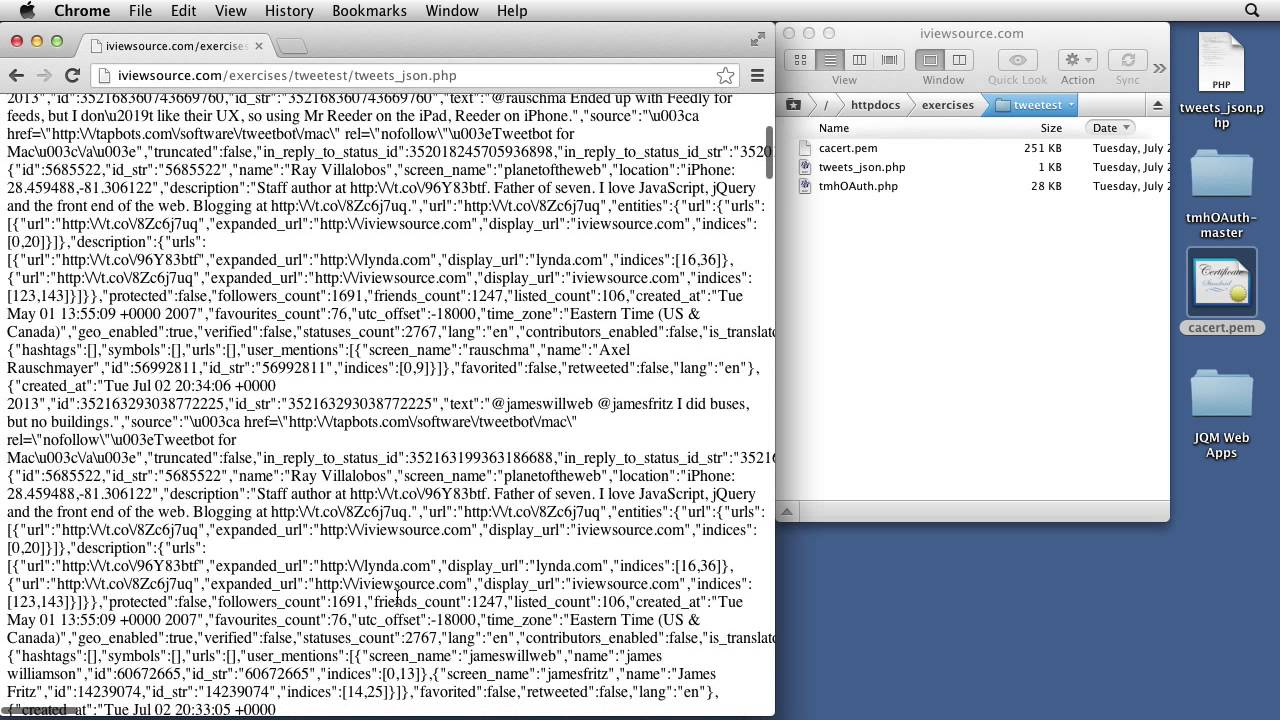
Task: Switch file window to icon view
Action: 800,60
